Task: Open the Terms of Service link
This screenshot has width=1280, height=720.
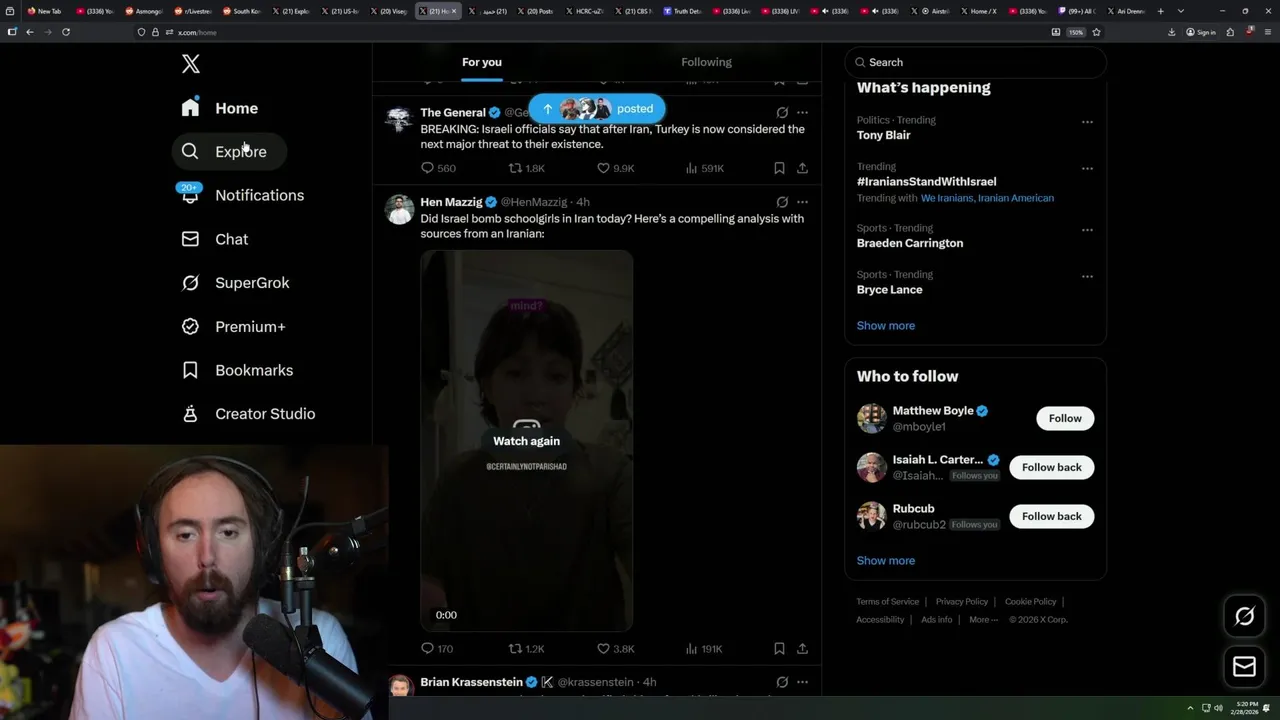Action: tap(887, 602)
